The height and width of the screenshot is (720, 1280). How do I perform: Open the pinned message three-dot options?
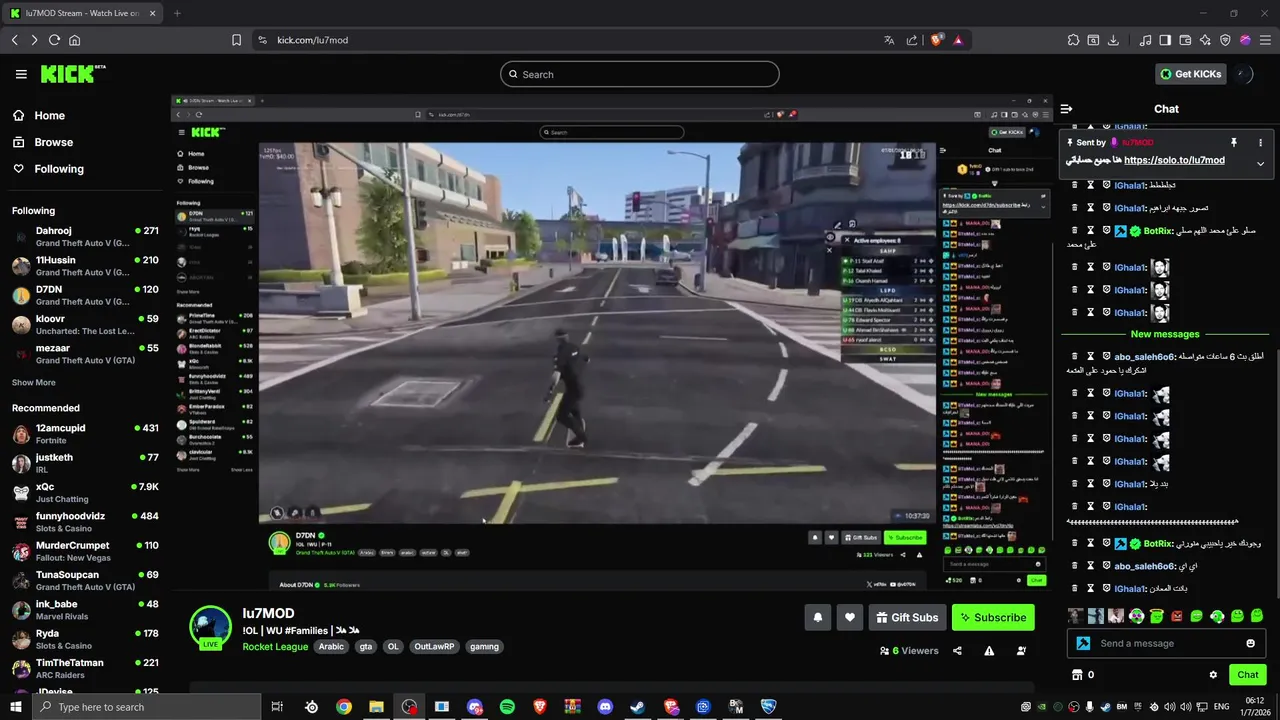click(1260, 142)
